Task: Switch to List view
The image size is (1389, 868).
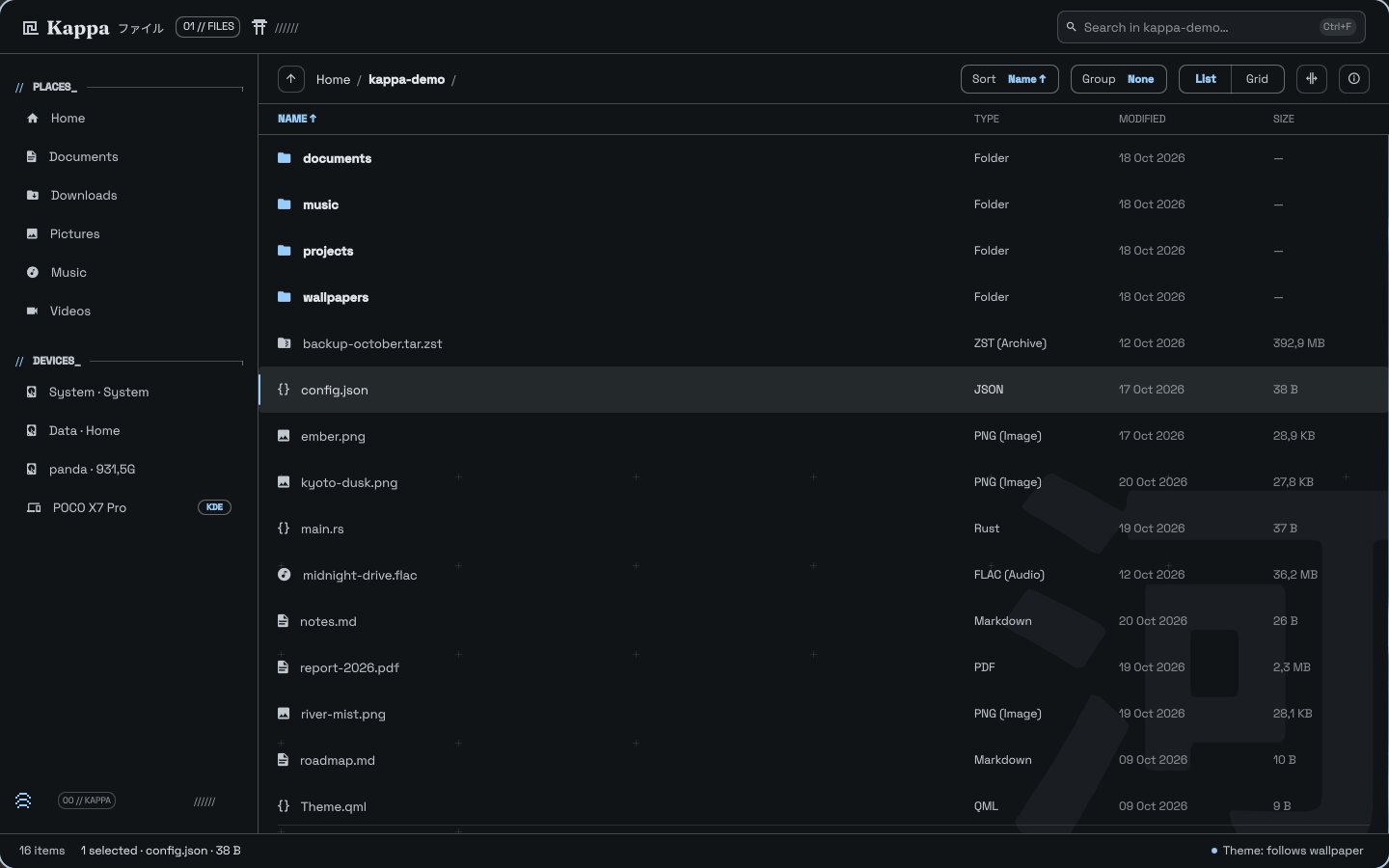Action: (x=1206, y=79)
